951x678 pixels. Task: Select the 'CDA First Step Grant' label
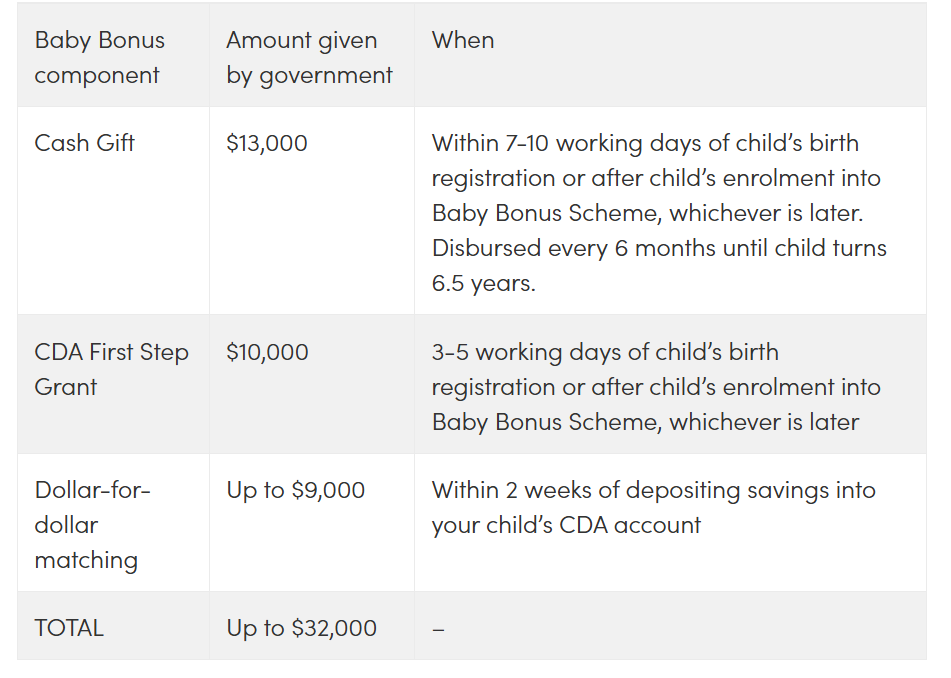(112, 369)
